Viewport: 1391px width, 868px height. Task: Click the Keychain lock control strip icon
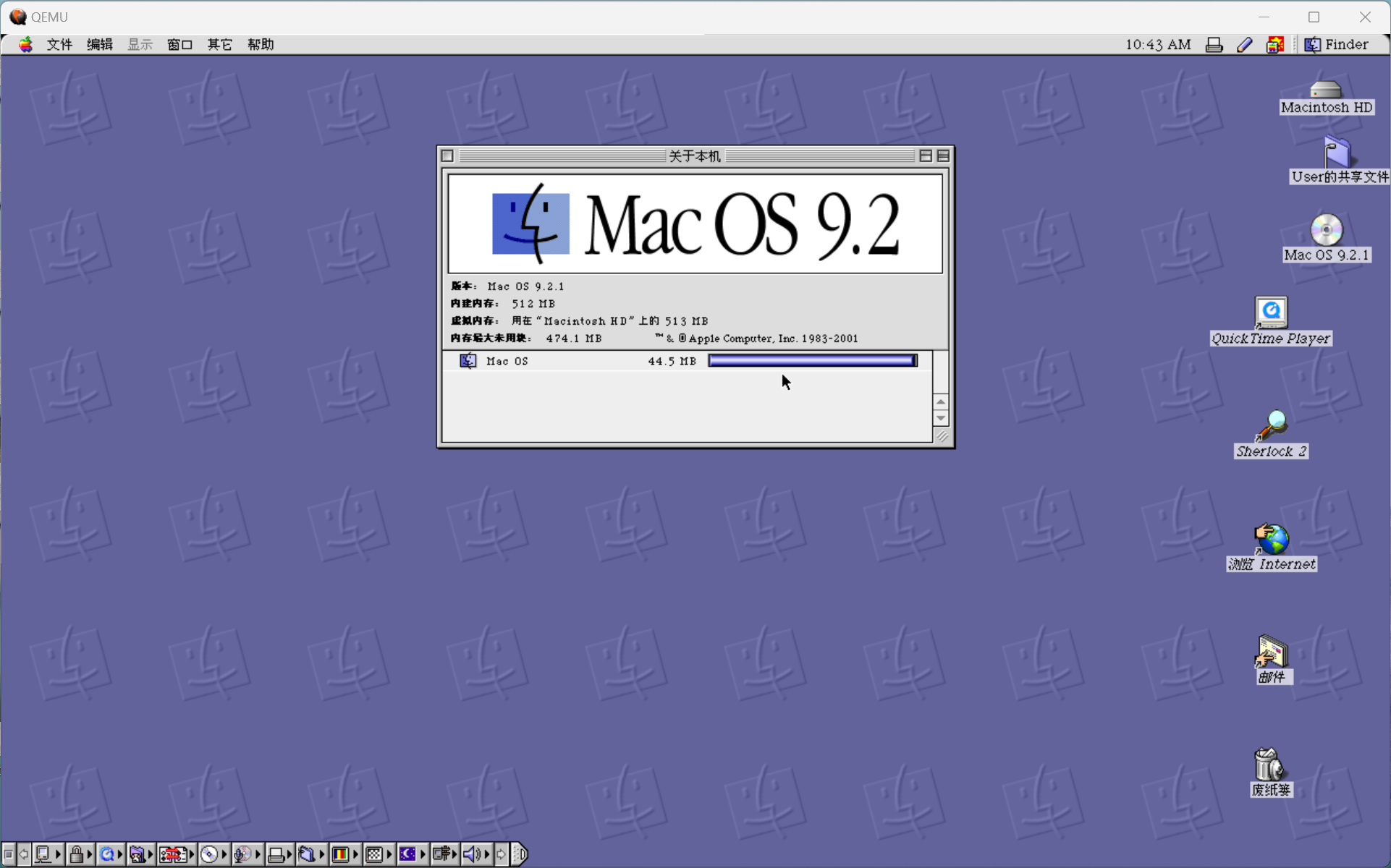click(x=76, y=854)
